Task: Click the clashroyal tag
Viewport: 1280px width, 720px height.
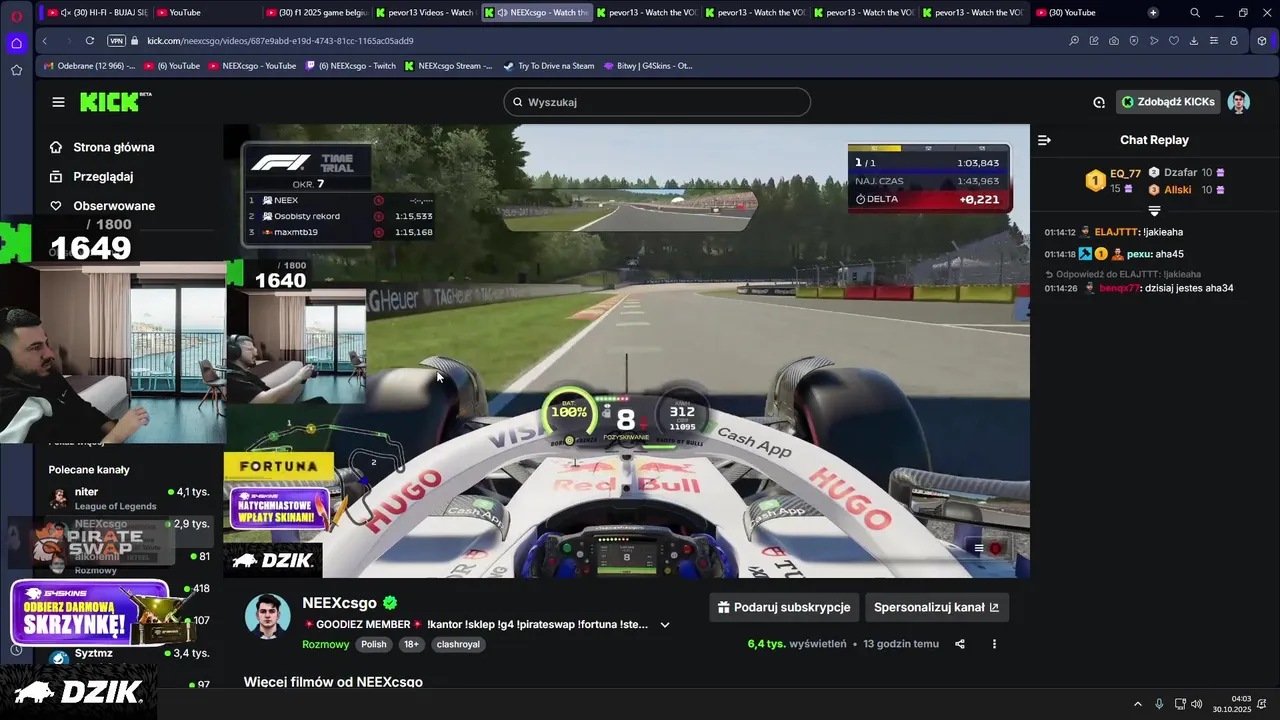Action: [459, 644]
